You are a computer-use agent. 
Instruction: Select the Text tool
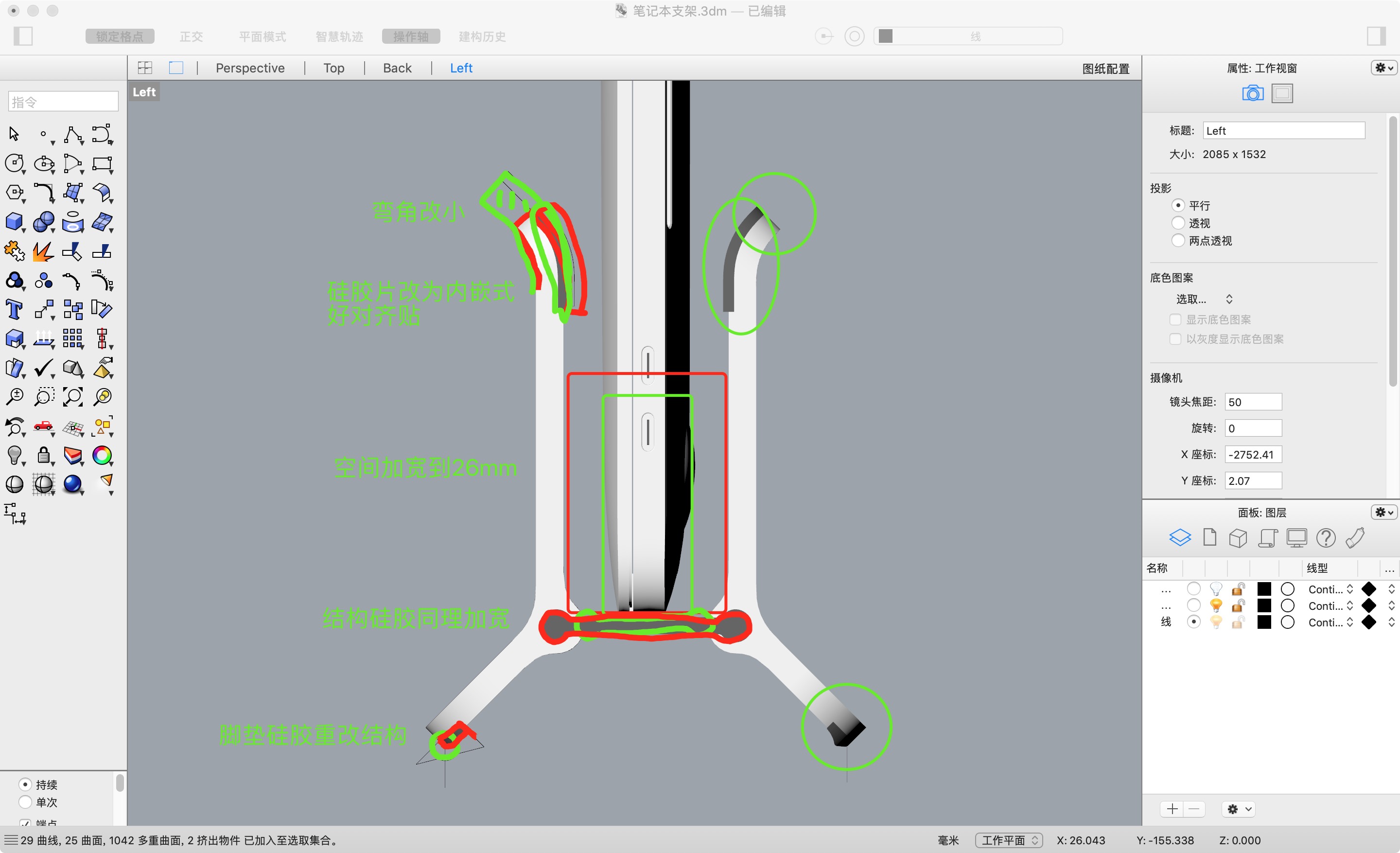pos(15,309)
